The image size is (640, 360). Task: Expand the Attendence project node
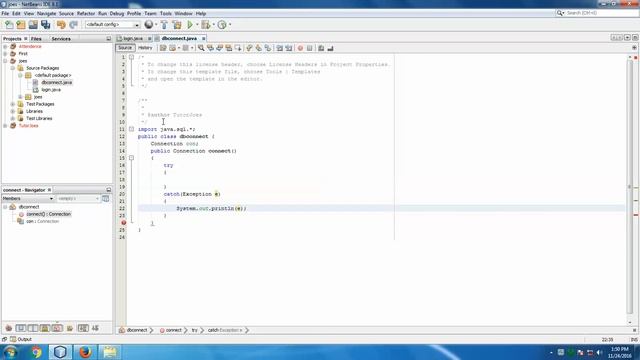(x=5, y=47)
